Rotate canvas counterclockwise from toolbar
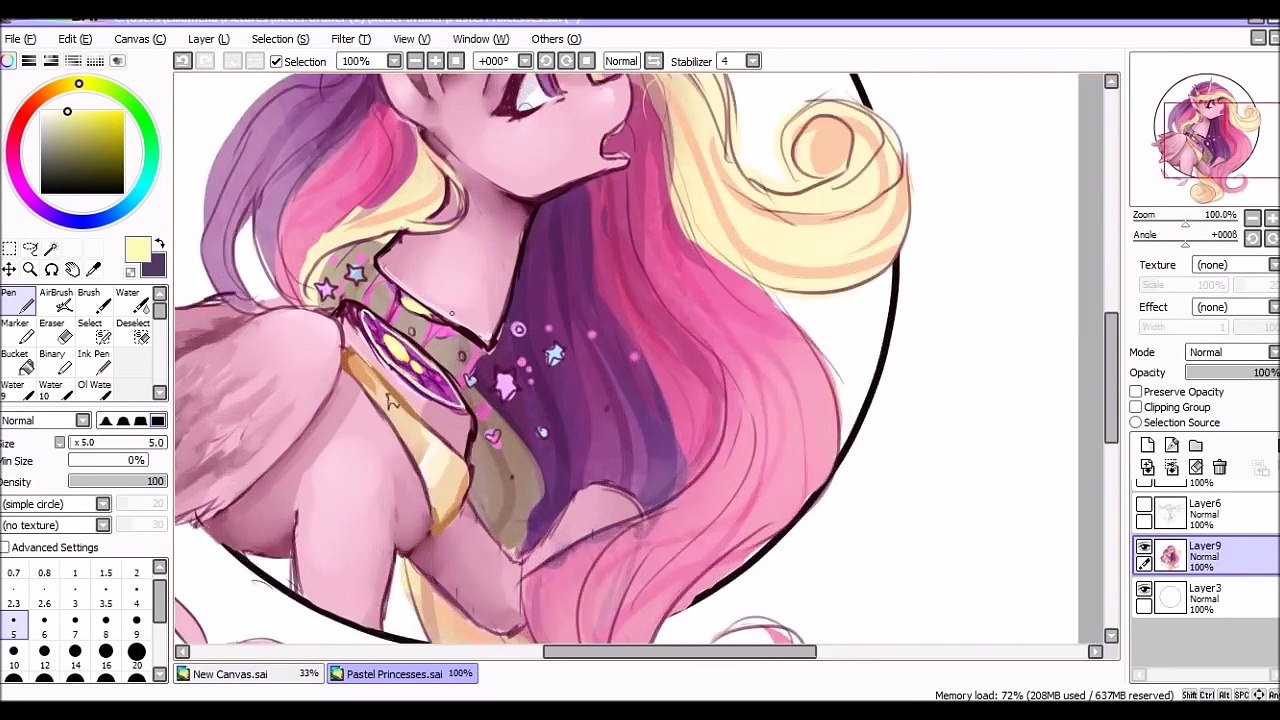The height and width of the screenshot is (720, 1280). 546,61
